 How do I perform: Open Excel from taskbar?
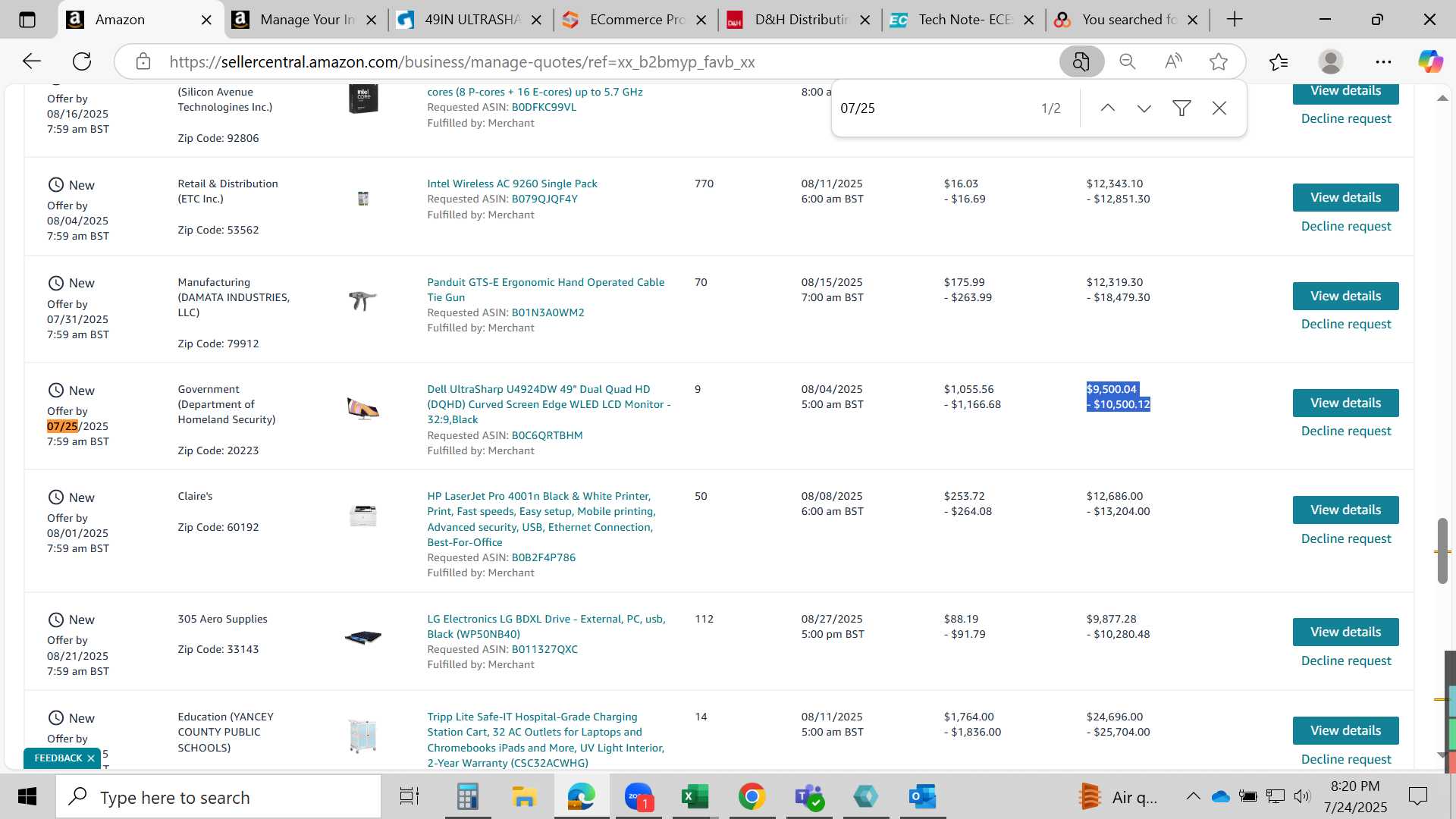694,797
